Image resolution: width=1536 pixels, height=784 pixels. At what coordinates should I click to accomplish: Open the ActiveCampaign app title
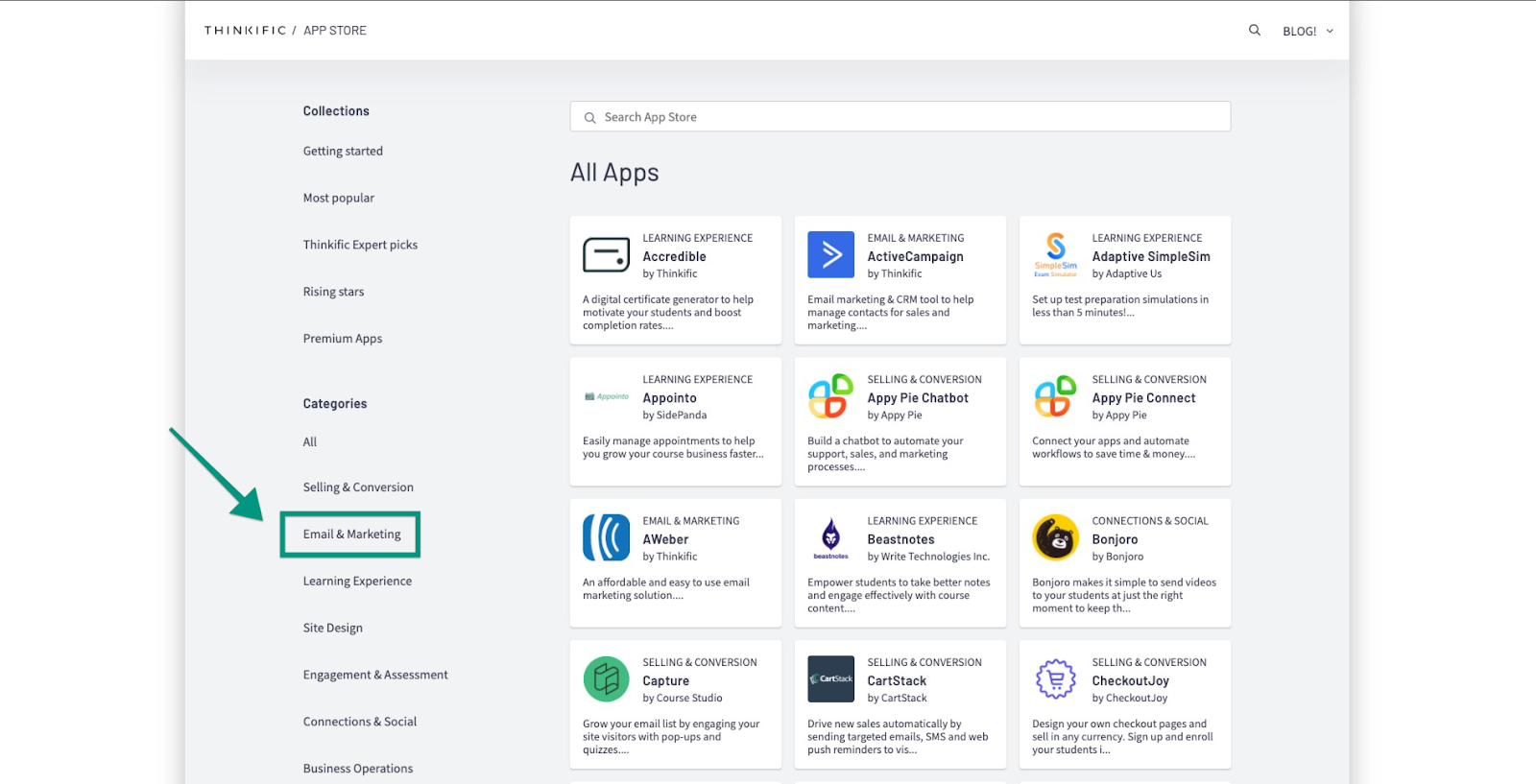pos(915,257)
